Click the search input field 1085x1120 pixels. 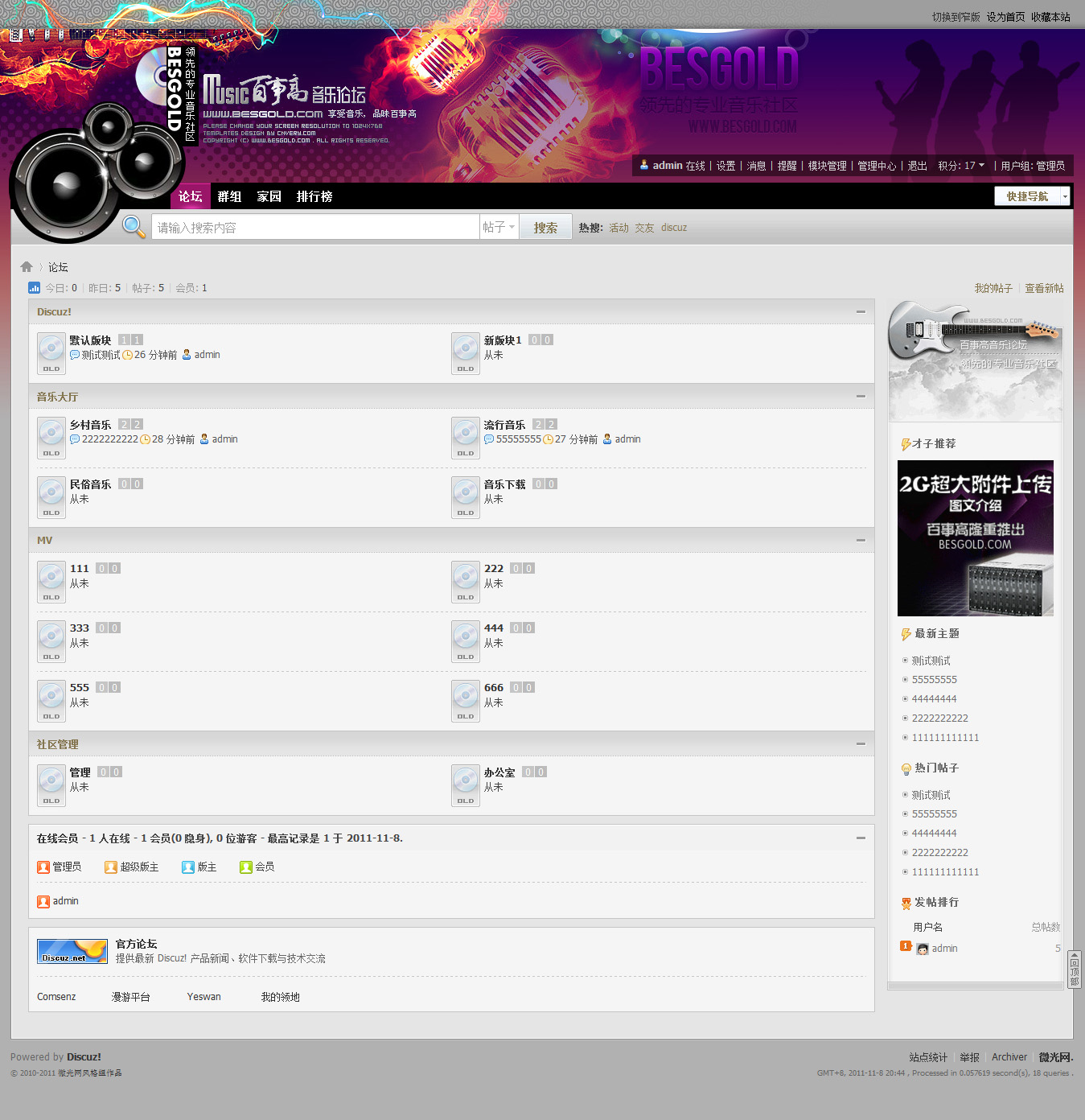315,227
